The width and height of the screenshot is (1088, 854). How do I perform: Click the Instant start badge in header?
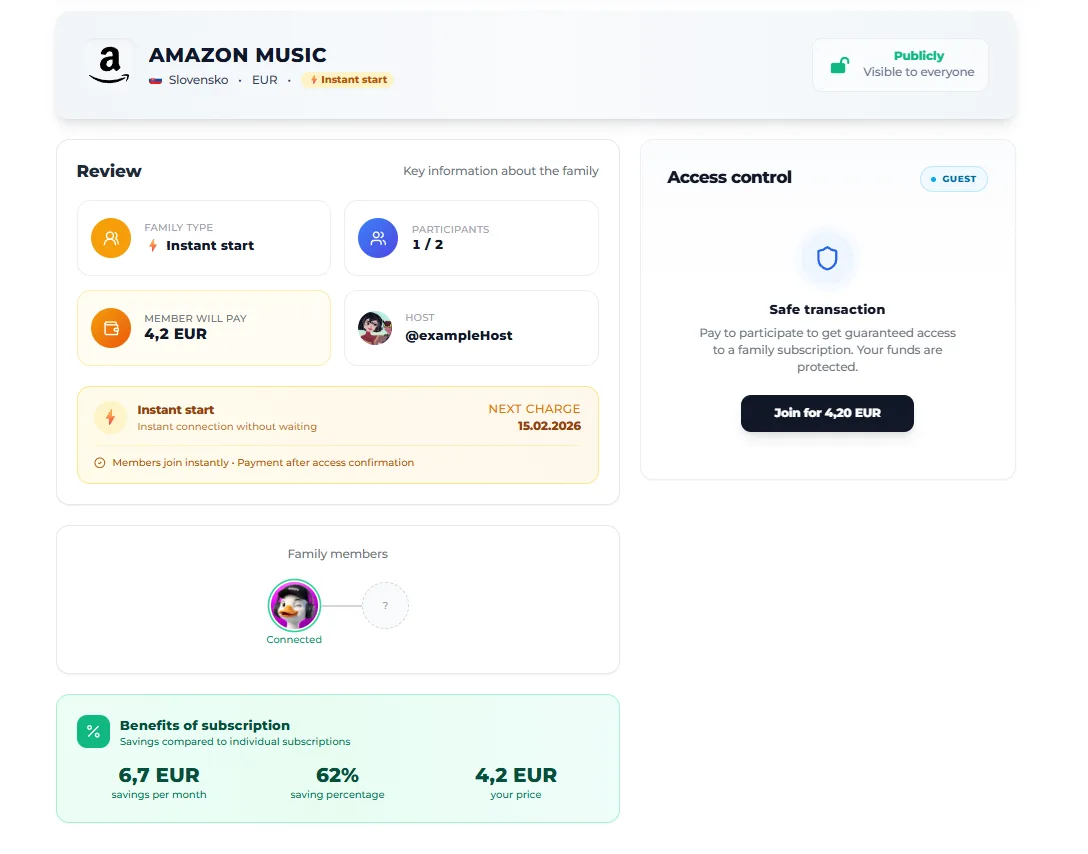(x=348, y=80)
